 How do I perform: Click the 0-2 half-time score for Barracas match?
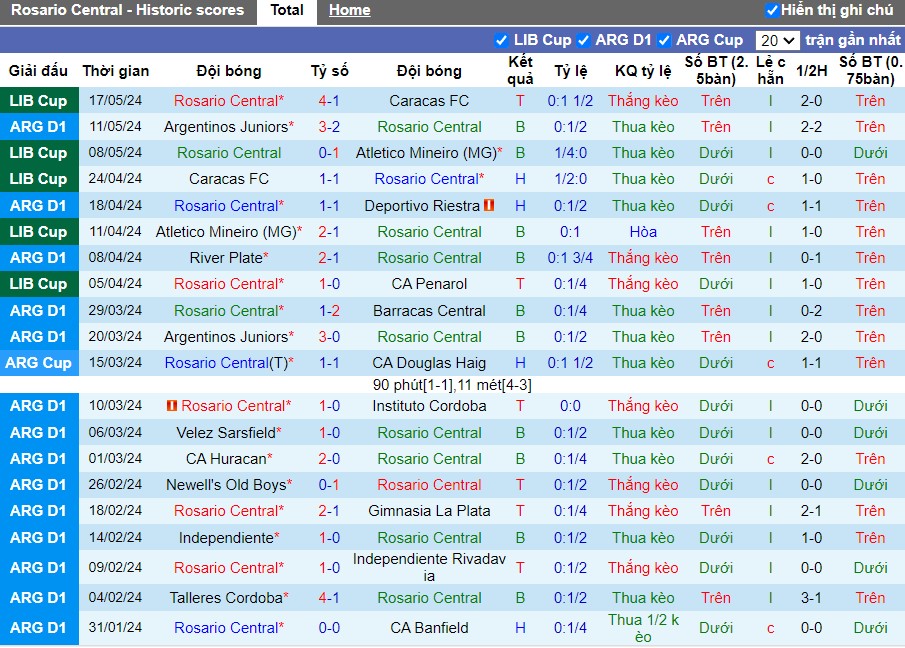coord(811,311)
